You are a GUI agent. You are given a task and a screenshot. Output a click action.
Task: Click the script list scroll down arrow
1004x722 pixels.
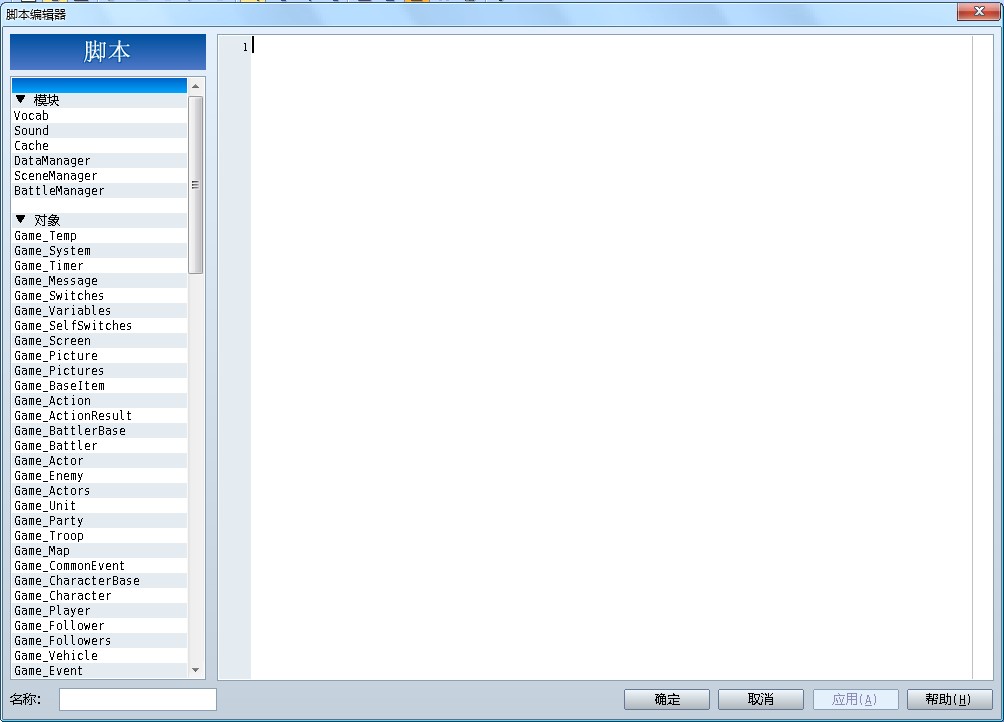tap(196, 670)
